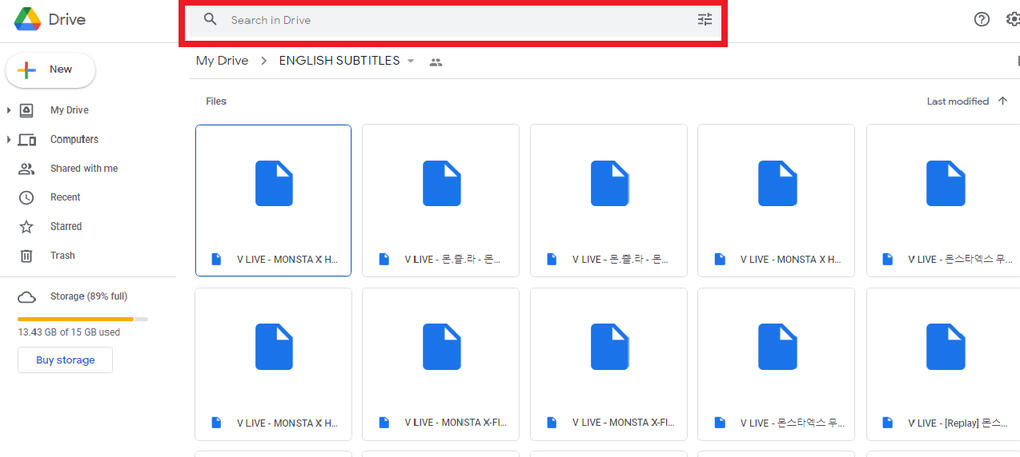Click the Google Drive logo

27,19
